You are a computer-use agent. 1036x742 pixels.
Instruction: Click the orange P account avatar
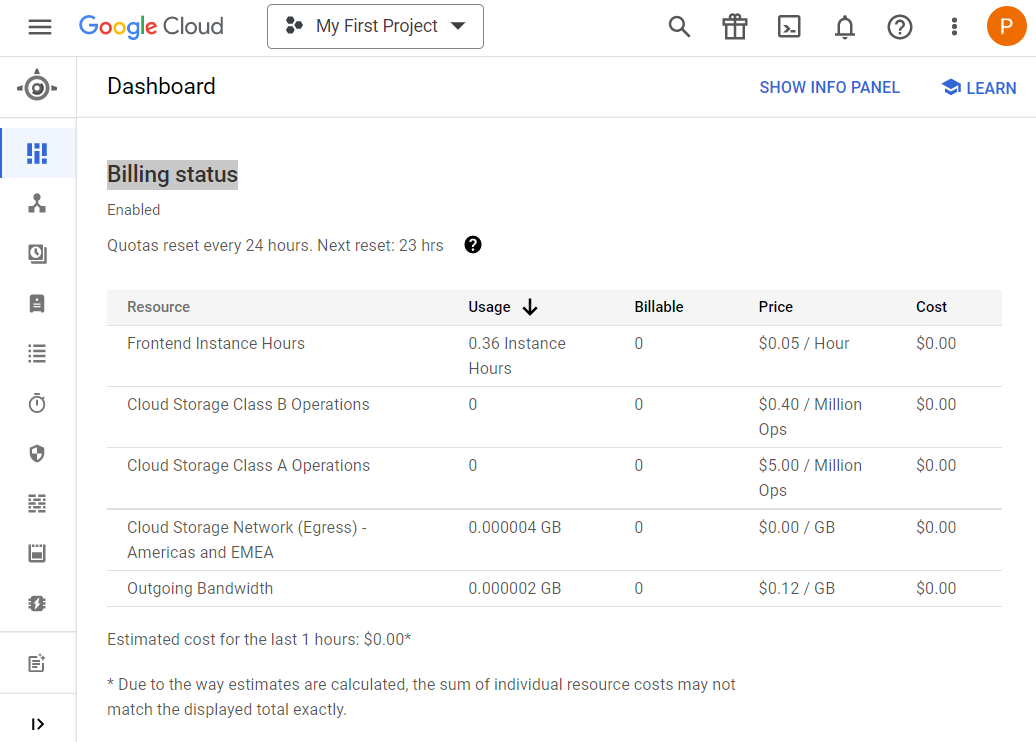click(x=1006, y=26)
